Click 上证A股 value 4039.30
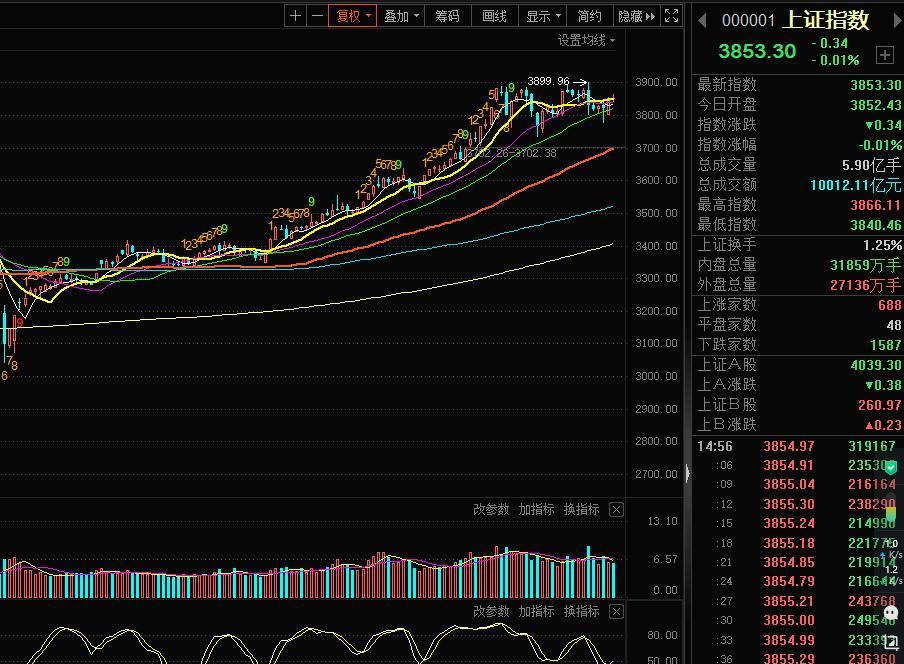 (x=875, y=365)
